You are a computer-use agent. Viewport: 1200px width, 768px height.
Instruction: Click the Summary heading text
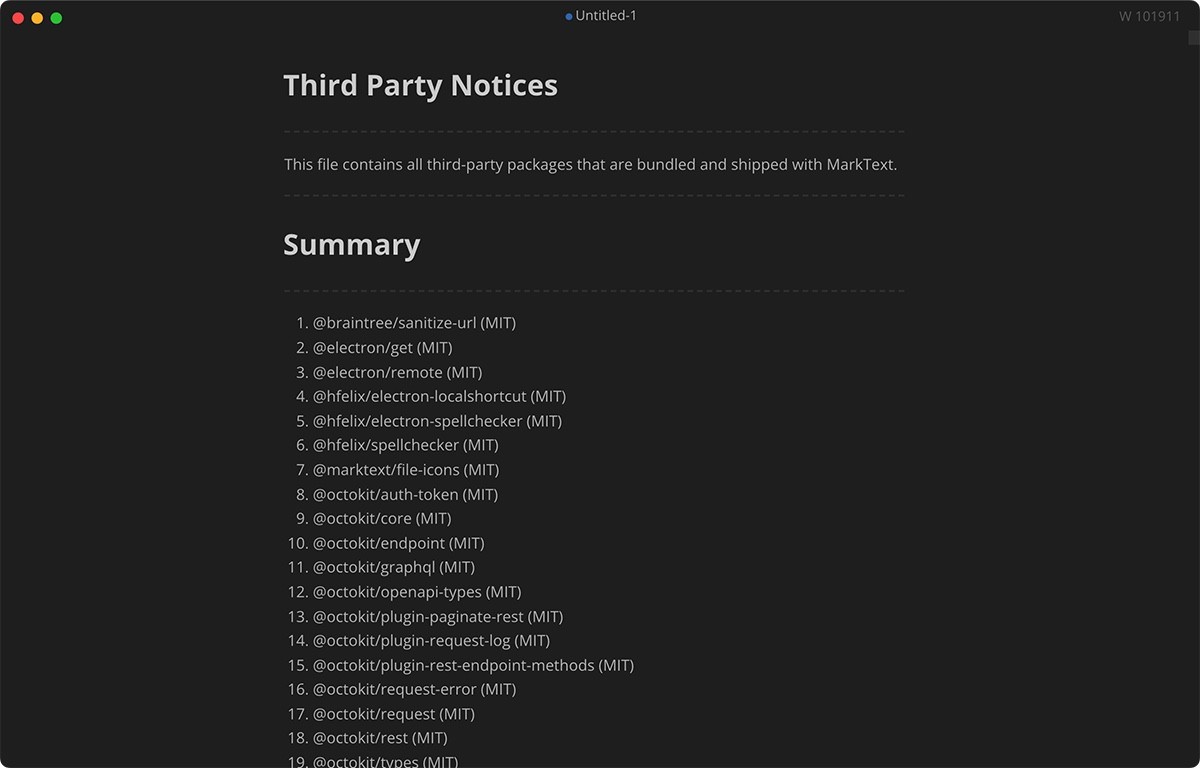(352, 244)
